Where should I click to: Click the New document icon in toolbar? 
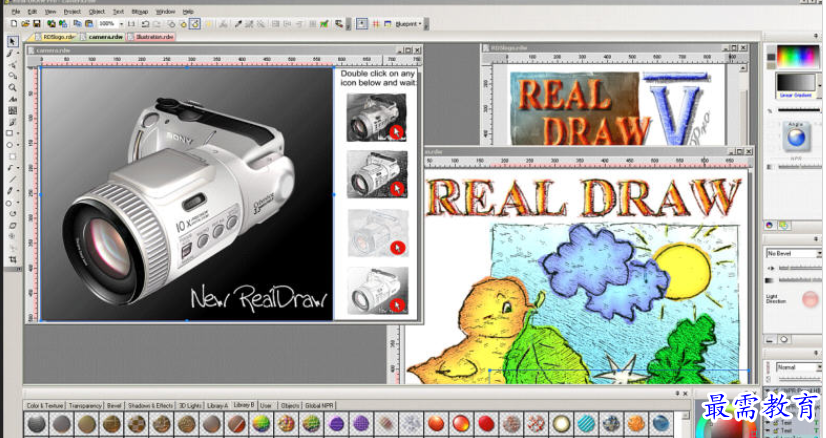pyautogui.click(x=14, y=24)
